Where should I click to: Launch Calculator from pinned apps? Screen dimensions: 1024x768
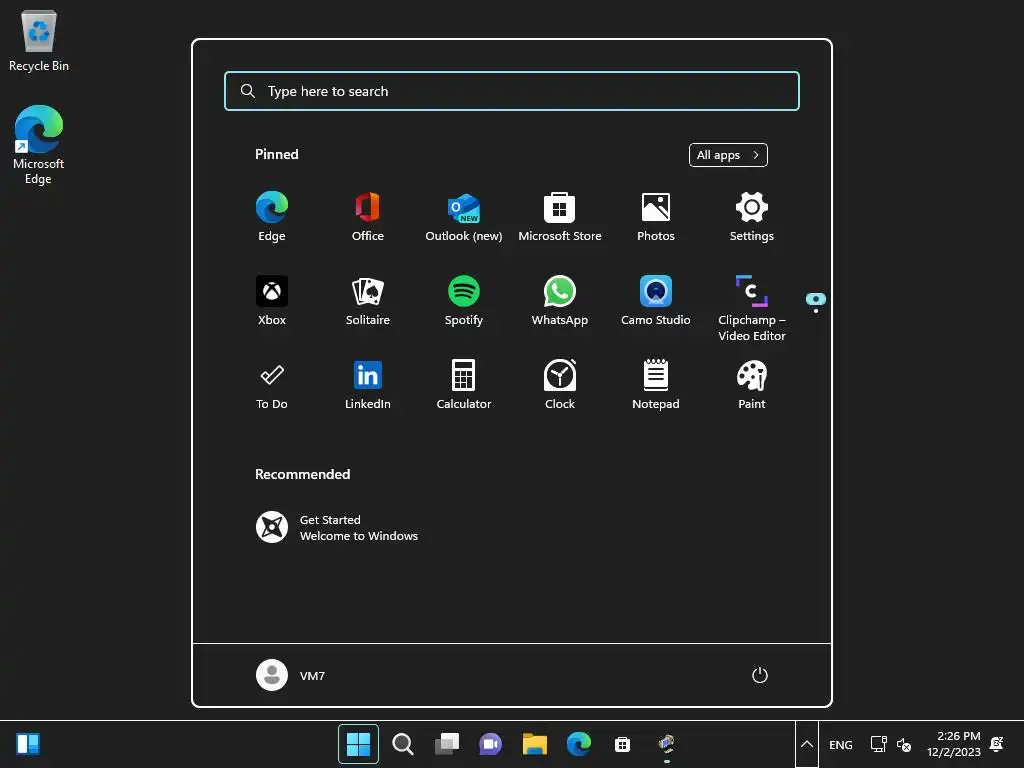(x=464, y=385)
